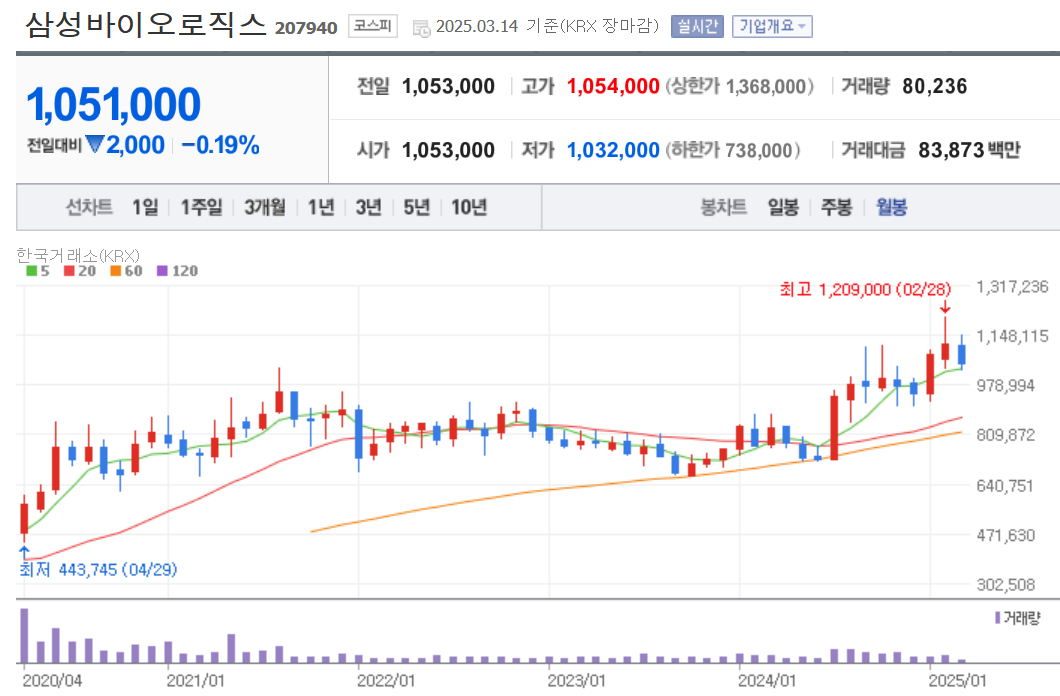Click the blue down-triangle change icon
The width and height of the screenshot is (1060, 696).
(x=95, y=144)
